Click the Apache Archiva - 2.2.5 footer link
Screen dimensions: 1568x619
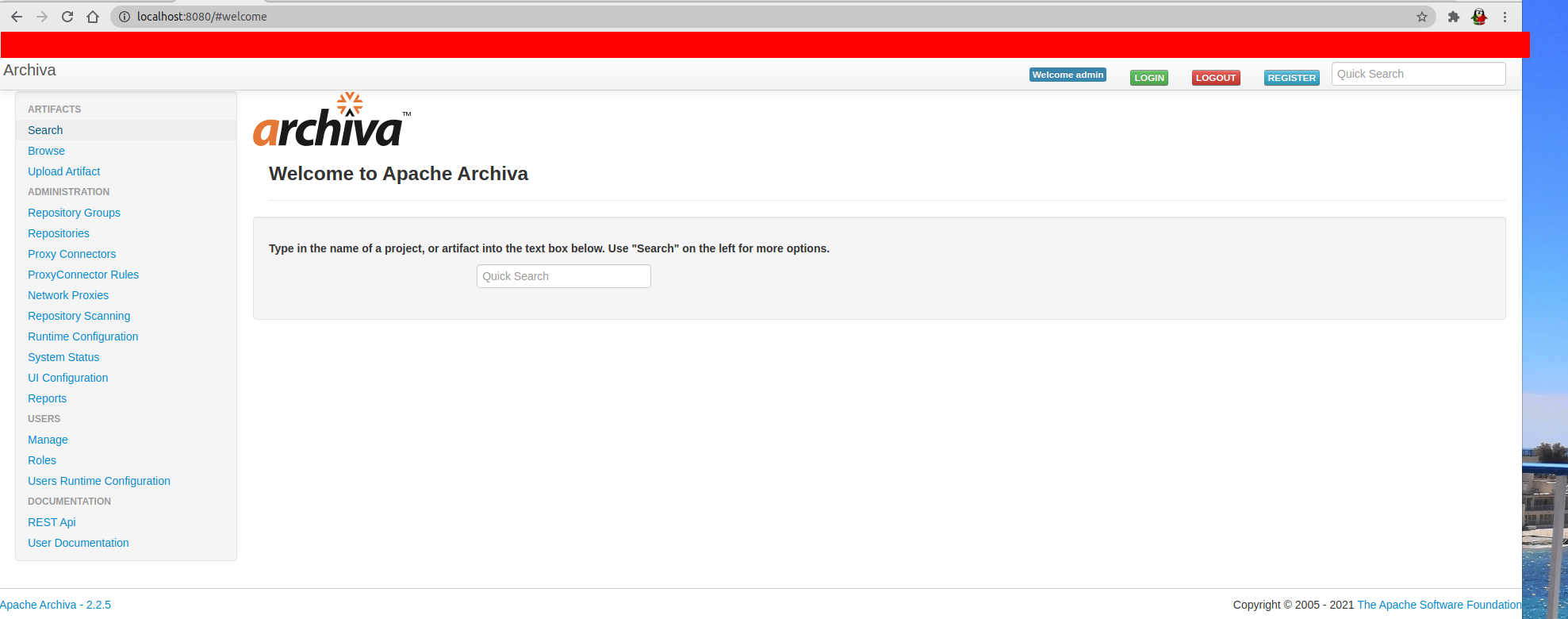pos(56,605)
